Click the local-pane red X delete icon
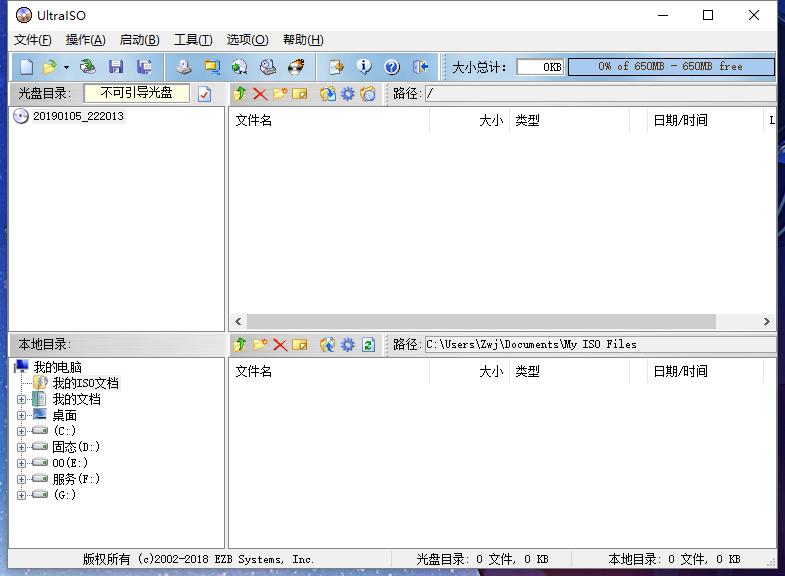This screenshot has height=576, width=785. click(x=280, y=344)
